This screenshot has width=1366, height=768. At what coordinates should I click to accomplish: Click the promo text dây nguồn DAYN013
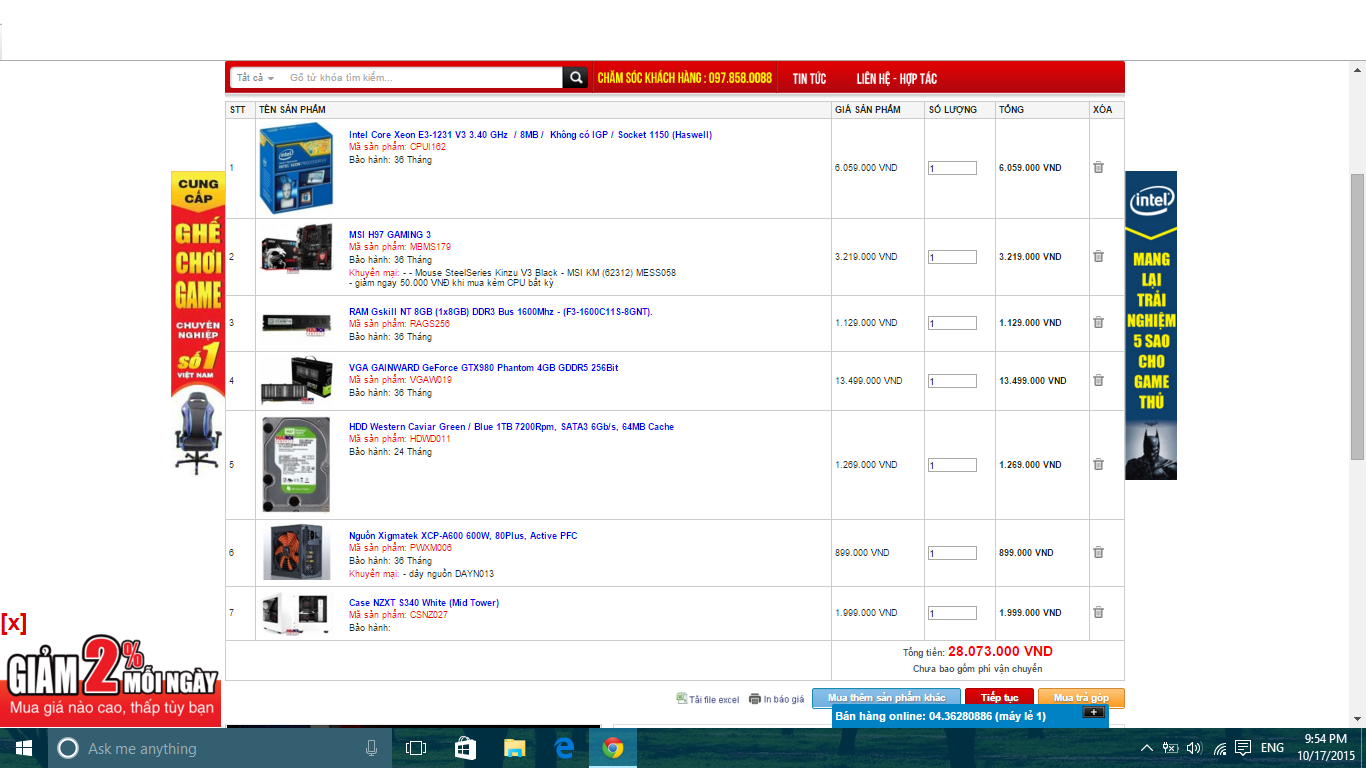click(x=448, y=574)
